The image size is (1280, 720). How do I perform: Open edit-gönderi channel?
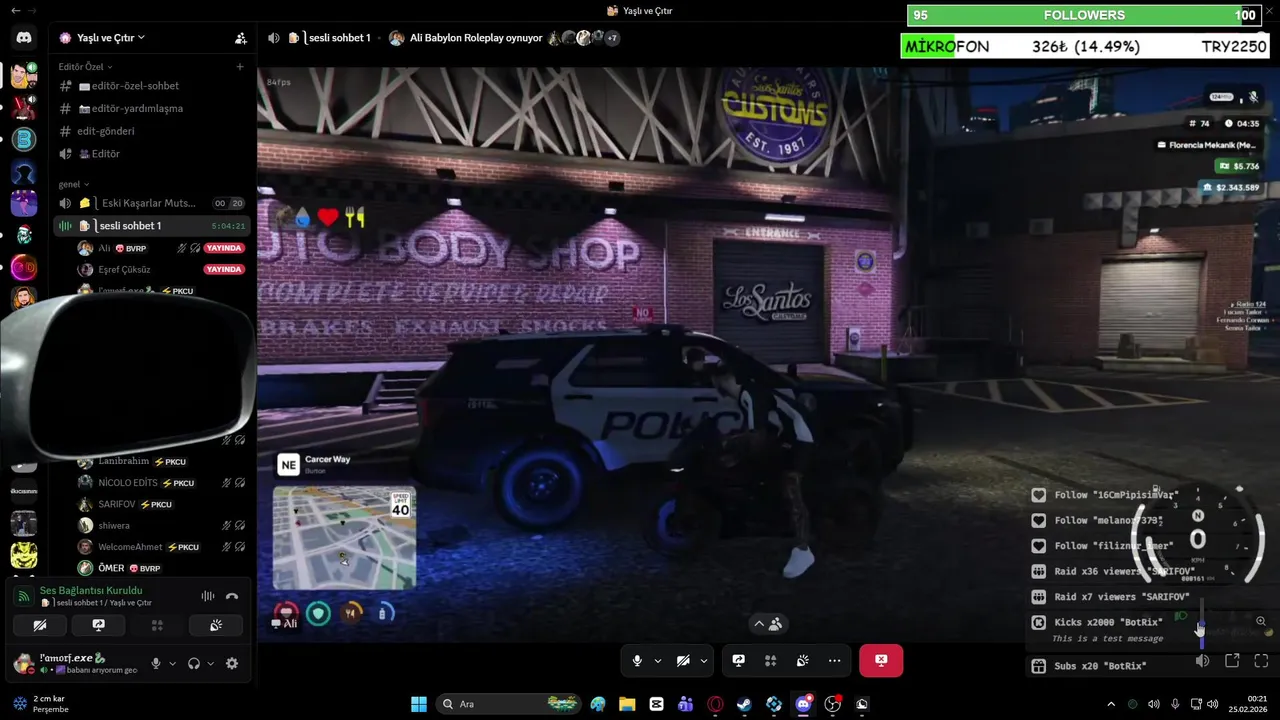pyautogui.click(x=152, y=131)
